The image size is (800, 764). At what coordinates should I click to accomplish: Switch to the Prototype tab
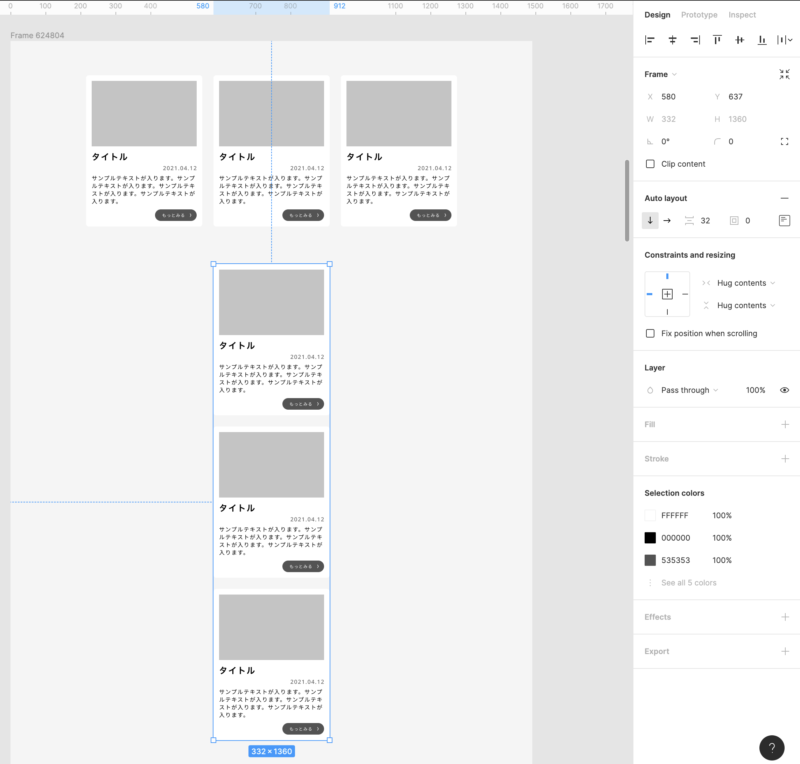point(699,15)
